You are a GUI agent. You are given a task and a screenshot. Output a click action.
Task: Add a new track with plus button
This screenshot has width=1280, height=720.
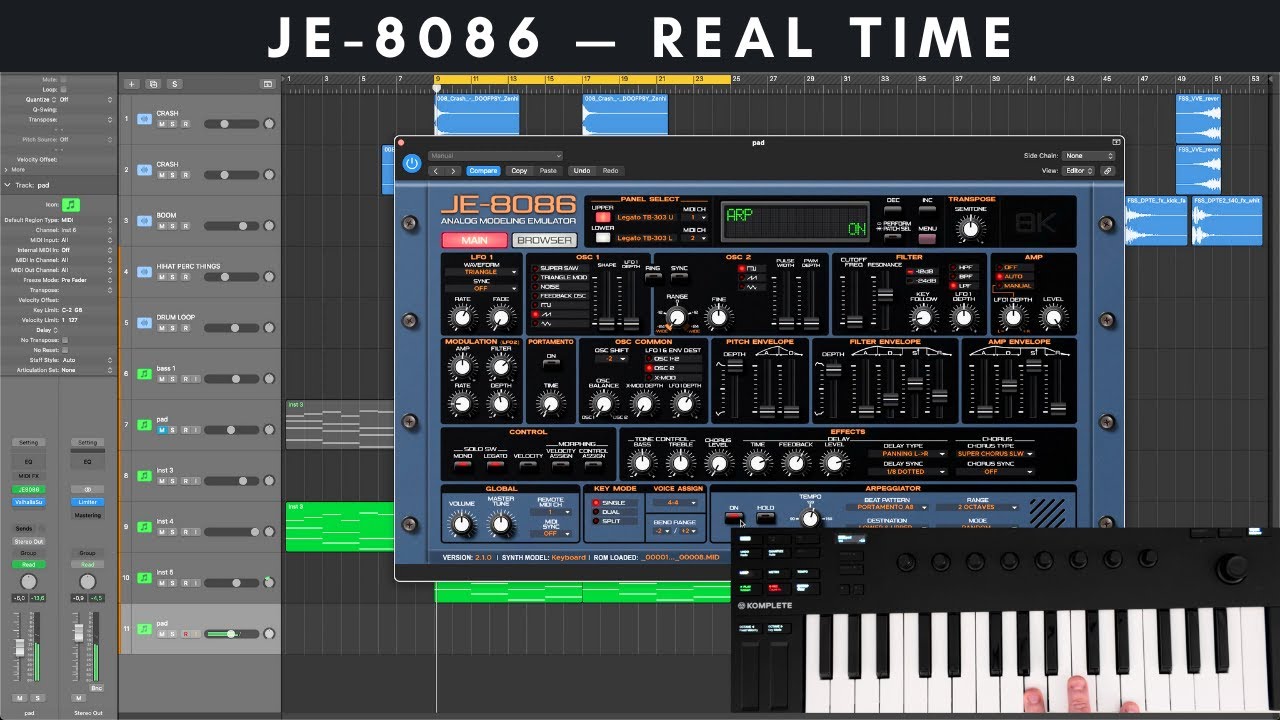click(x=131, y=84)
